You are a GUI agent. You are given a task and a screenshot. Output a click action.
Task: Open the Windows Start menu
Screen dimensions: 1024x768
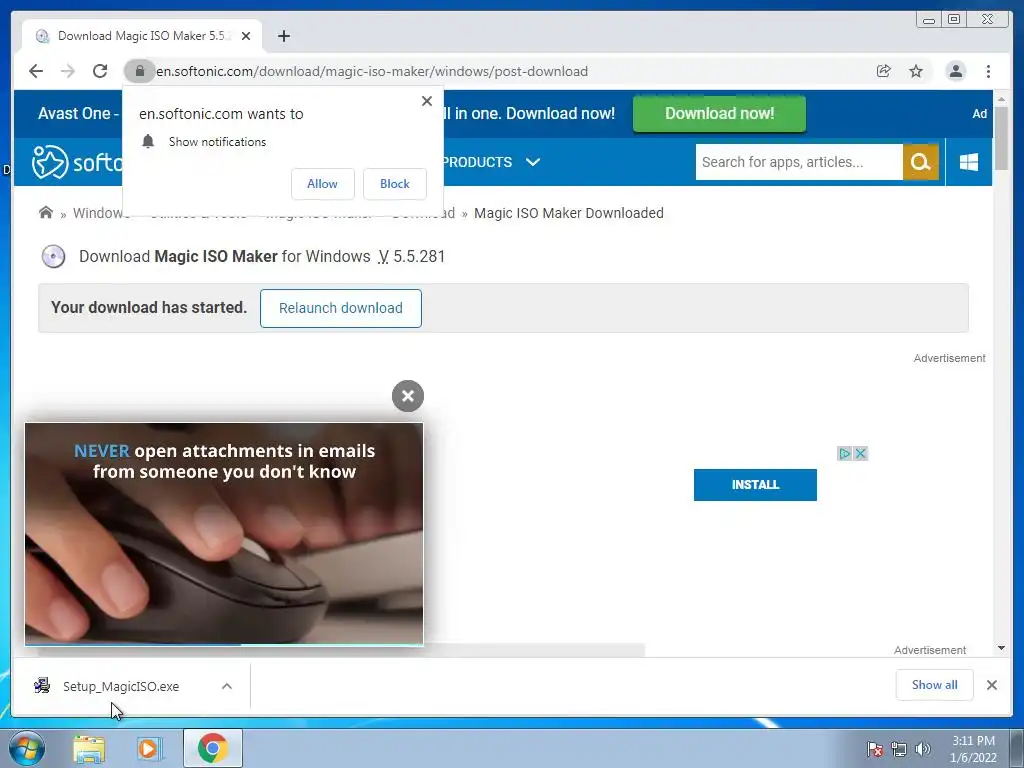pos(27,748)
